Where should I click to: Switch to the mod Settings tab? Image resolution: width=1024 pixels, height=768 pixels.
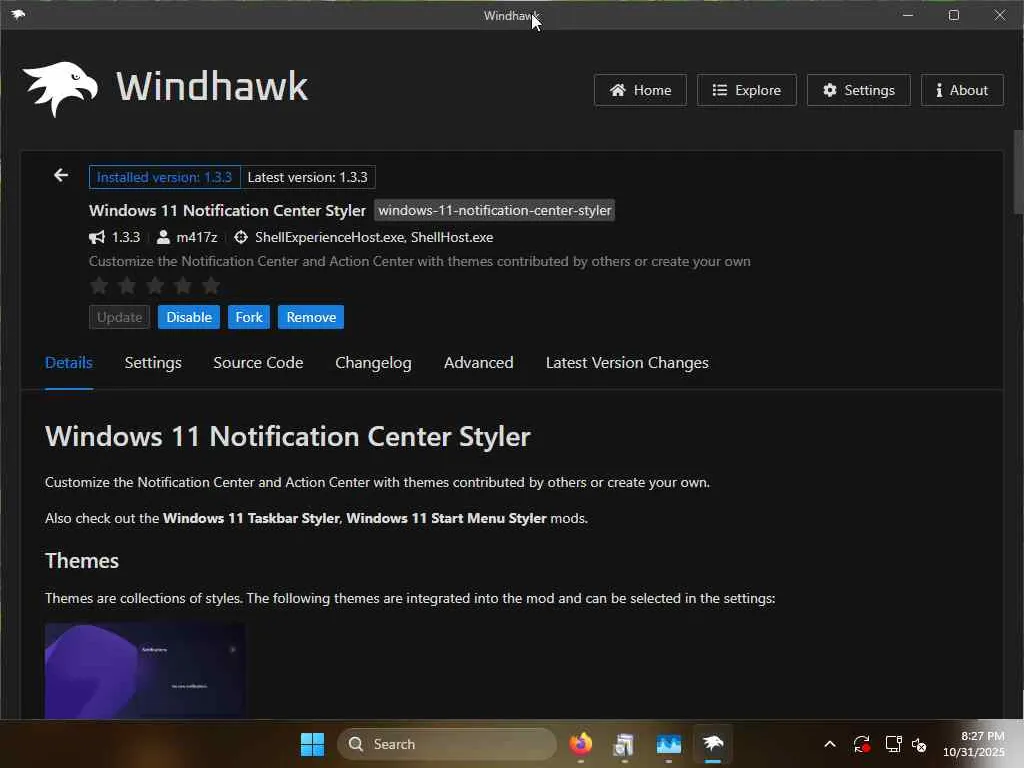153,362
